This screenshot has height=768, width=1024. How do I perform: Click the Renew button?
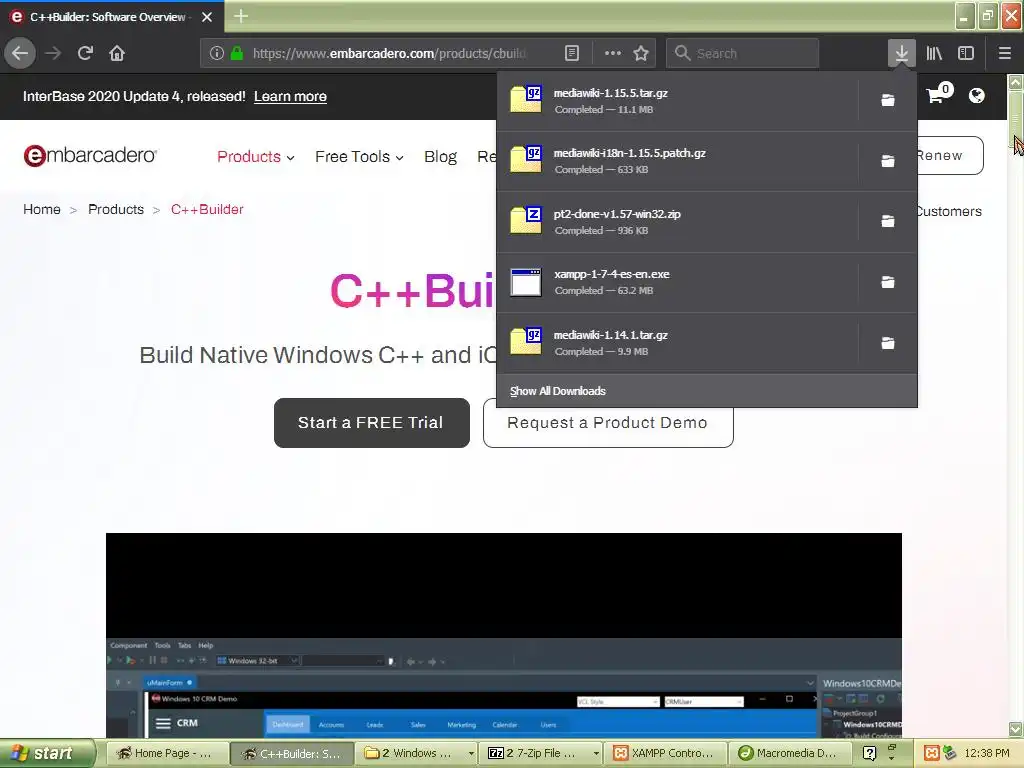pos(950,155)
